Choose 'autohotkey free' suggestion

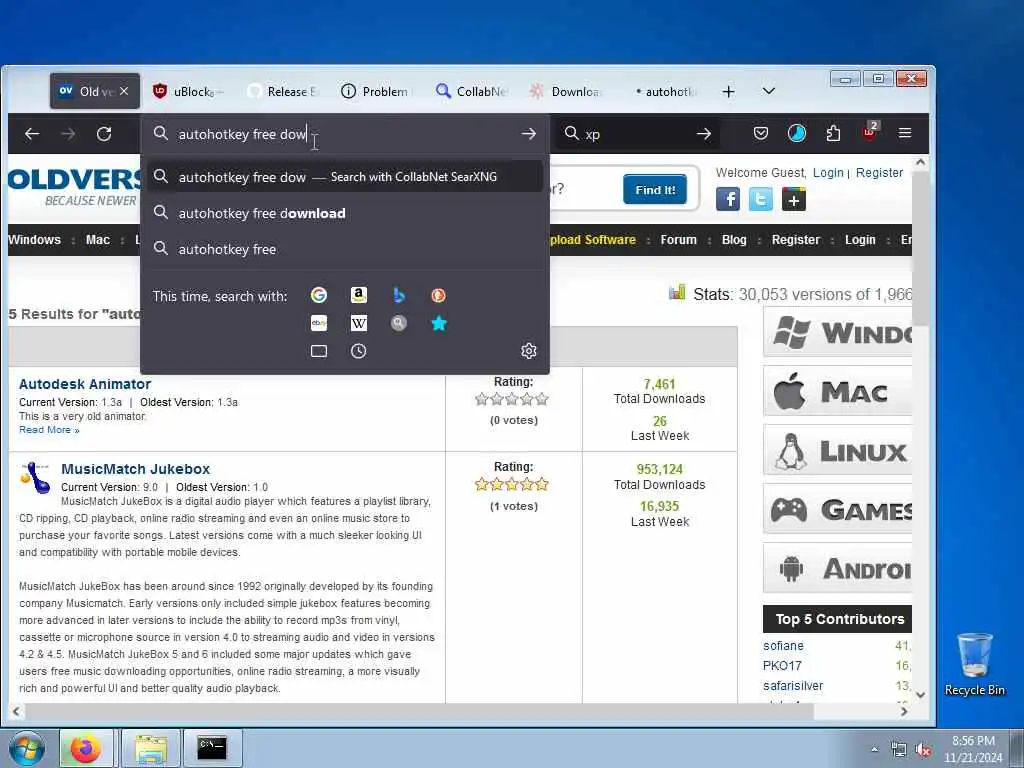[345, 249]
